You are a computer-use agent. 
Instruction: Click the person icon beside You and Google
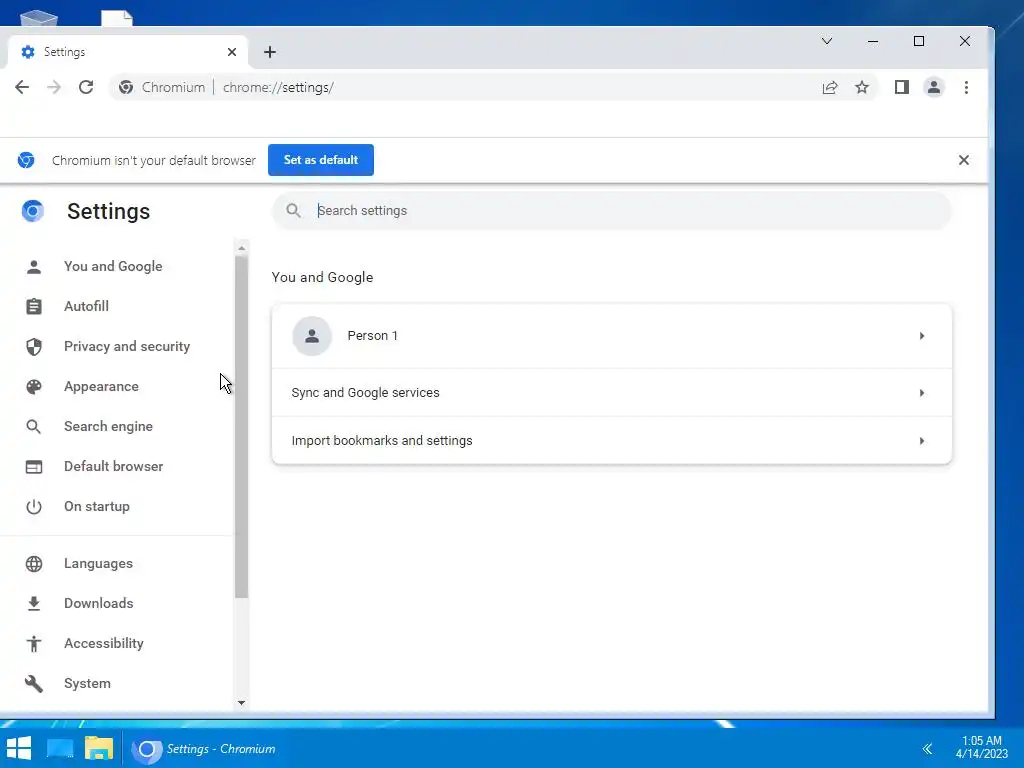(x=34, y=266)
